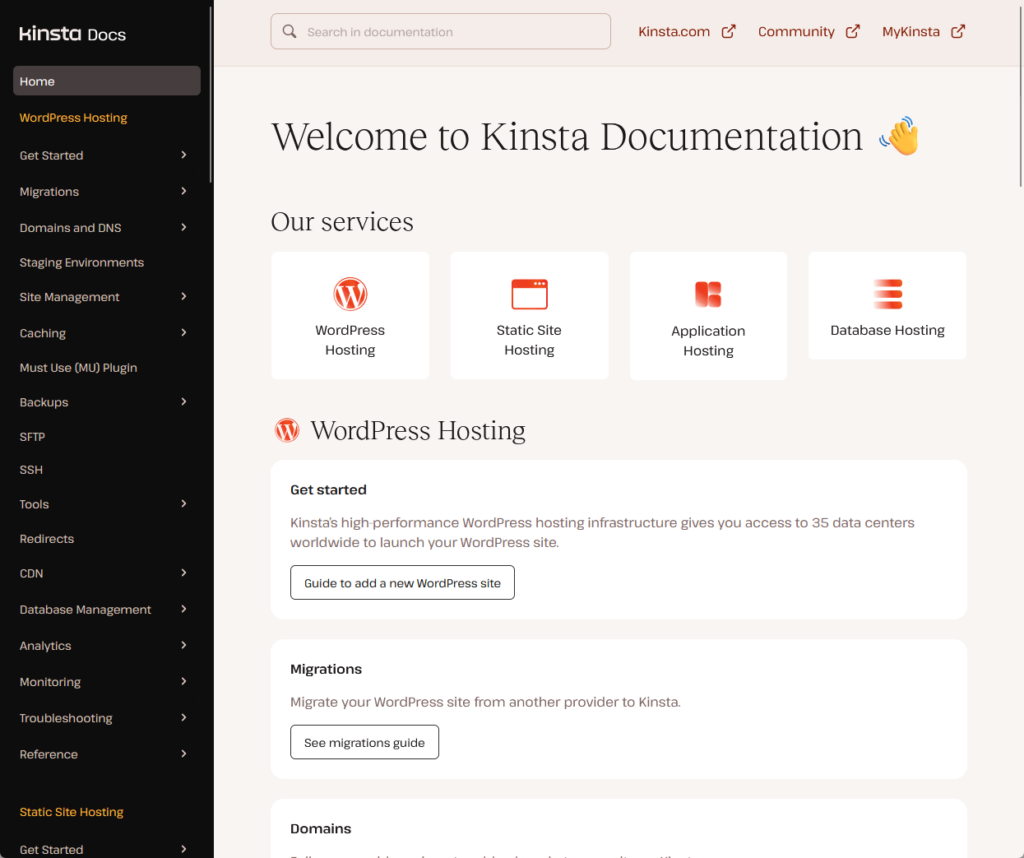Viewport: 1024px width, 858px height.
Task: Expand the Troubleshooting chevron
Action: [x=184, y=718]
